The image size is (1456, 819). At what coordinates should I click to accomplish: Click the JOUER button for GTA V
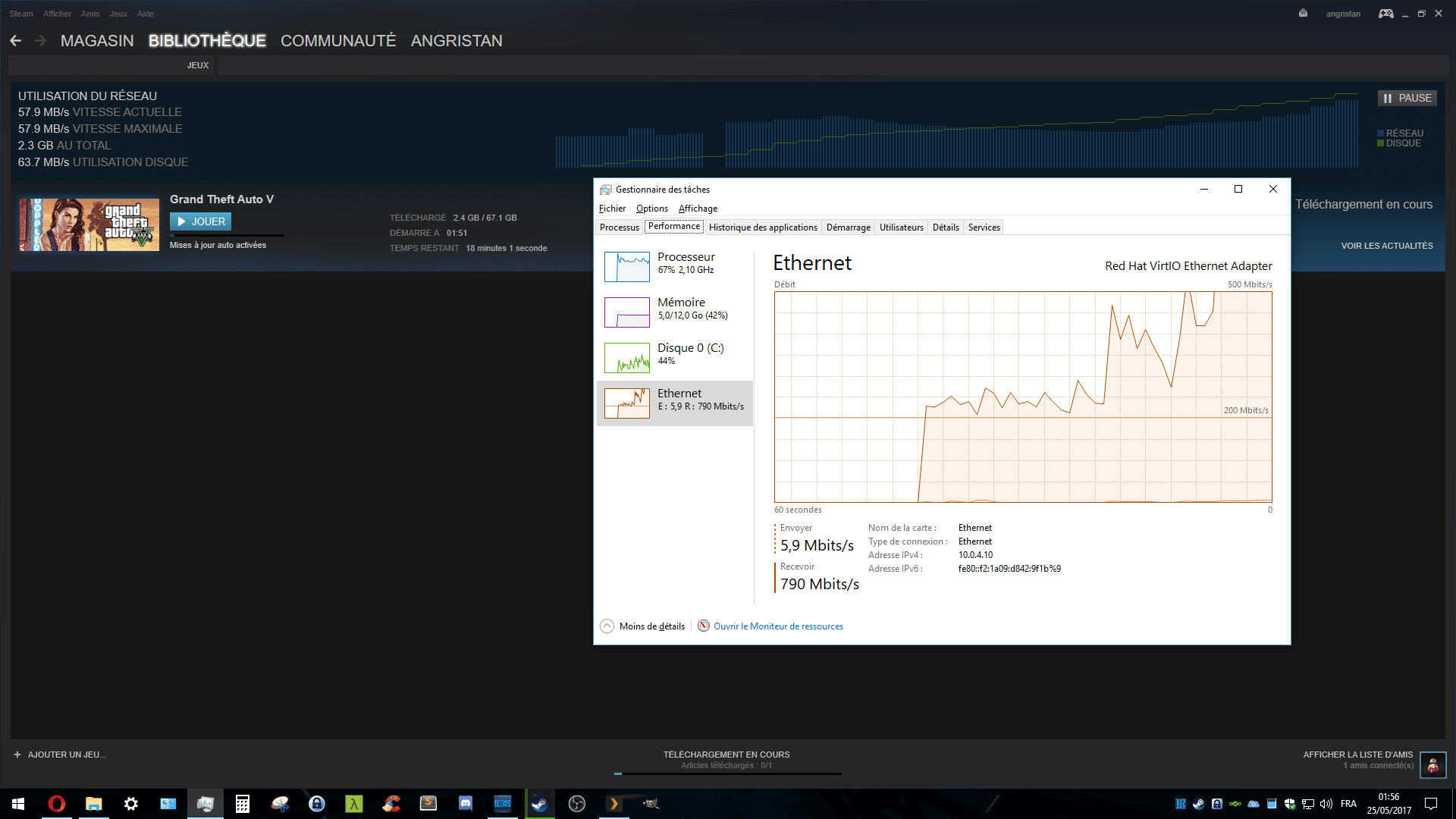pos(201,221)
